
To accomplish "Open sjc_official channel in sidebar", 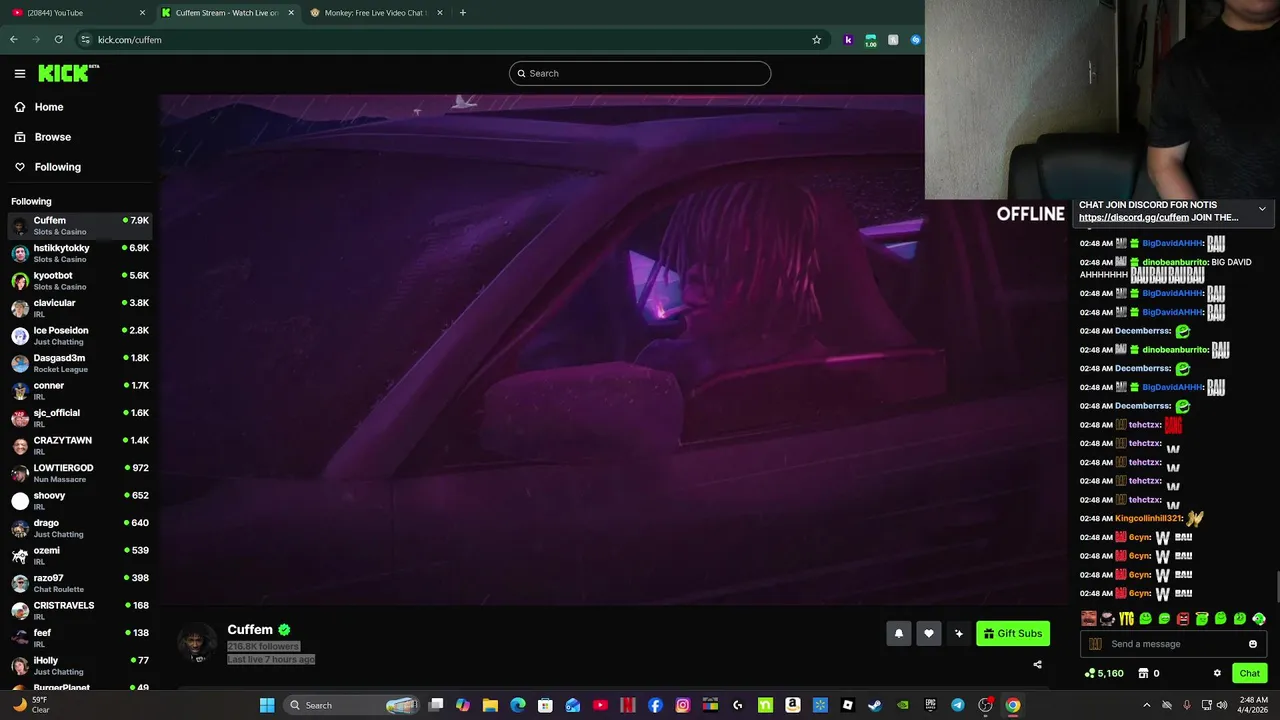I will pyautogui.click(x=80, y=418).
